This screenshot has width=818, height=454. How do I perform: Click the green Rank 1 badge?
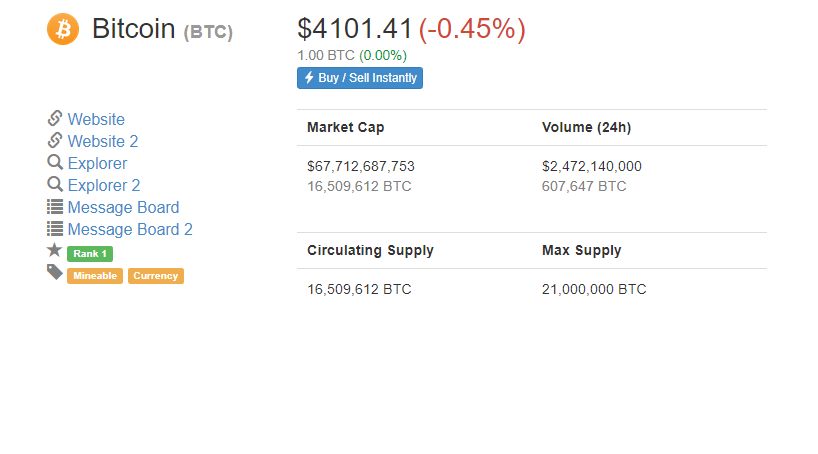pos(90,254)
